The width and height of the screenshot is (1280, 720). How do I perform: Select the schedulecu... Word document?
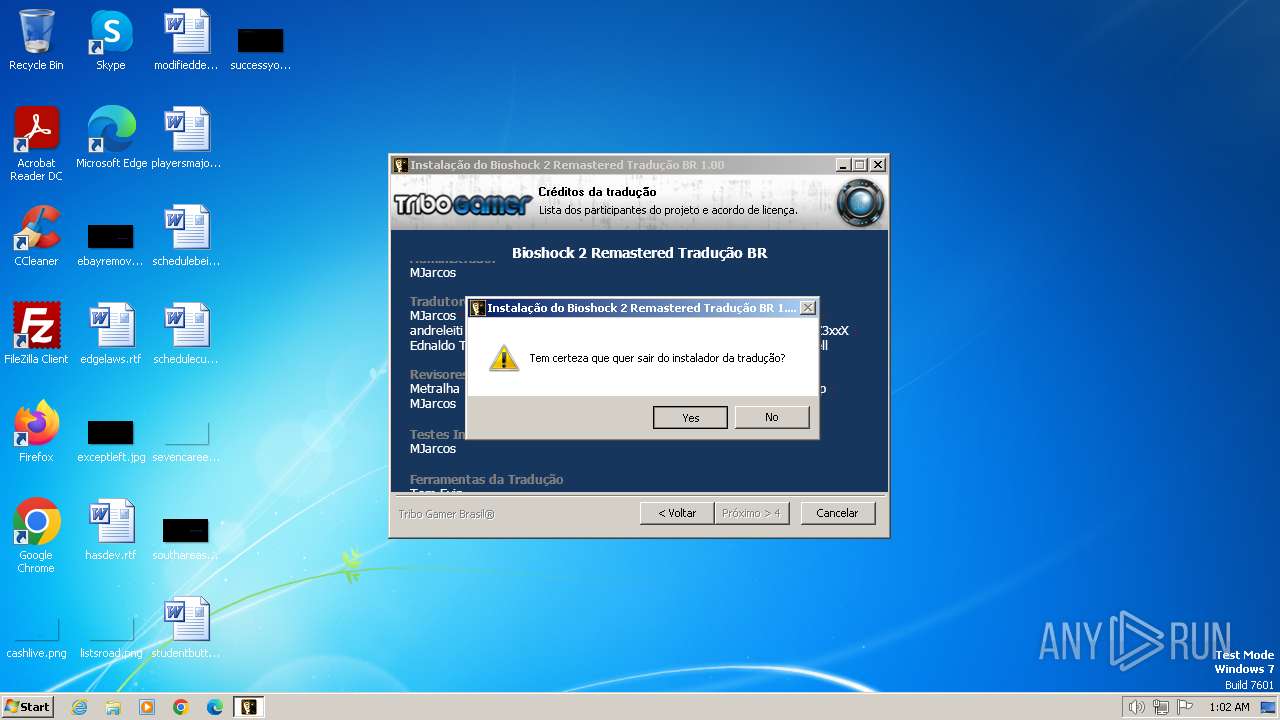click(186, 334)
